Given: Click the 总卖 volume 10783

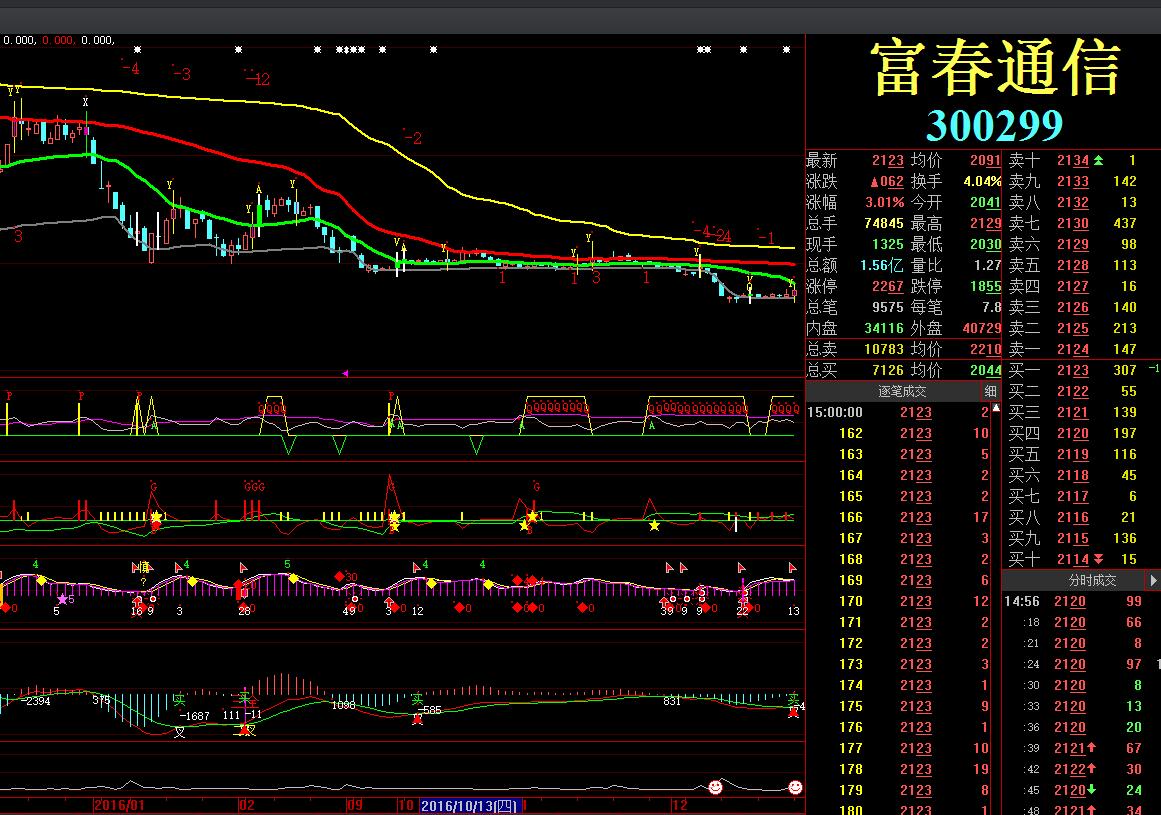Looking at the screenshot, I should coord(884,349).
